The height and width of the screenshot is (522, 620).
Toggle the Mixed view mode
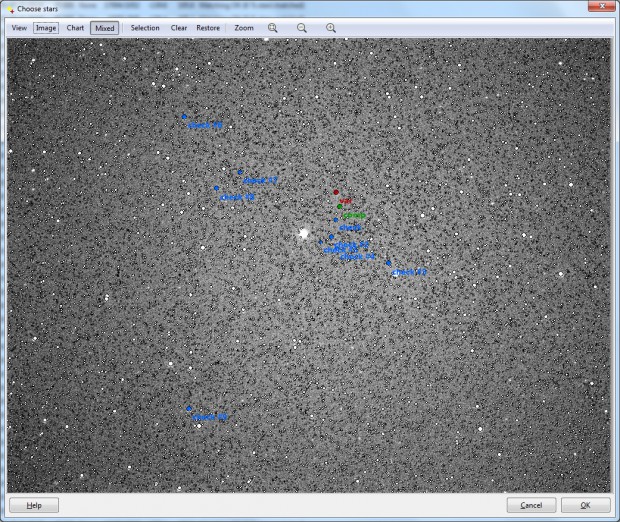point(104,28)
